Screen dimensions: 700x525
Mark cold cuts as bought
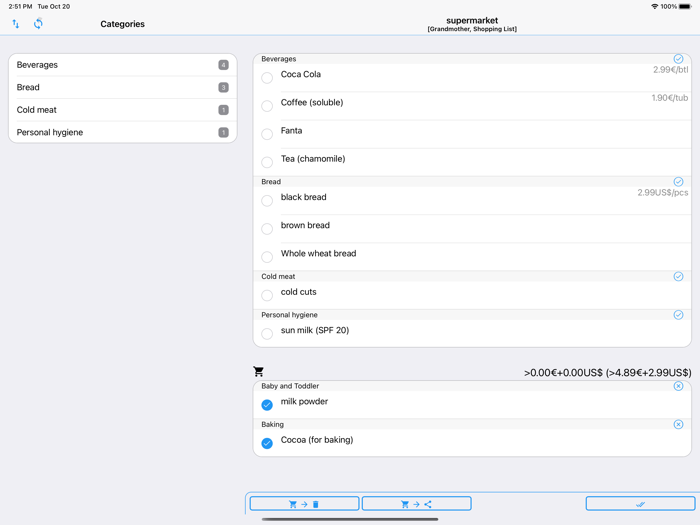(267, 295)
